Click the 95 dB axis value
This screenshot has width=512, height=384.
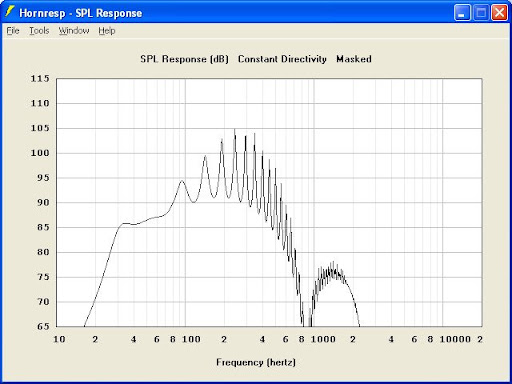[x=43, y=178]
